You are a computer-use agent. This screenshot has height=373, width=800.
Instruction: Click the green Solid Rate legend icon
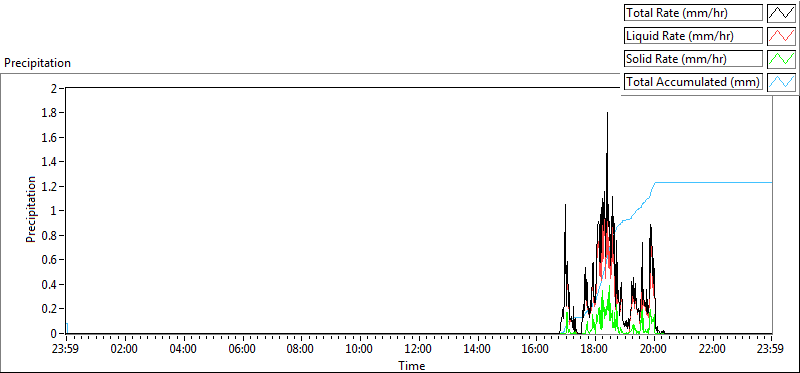click(781, 59)
